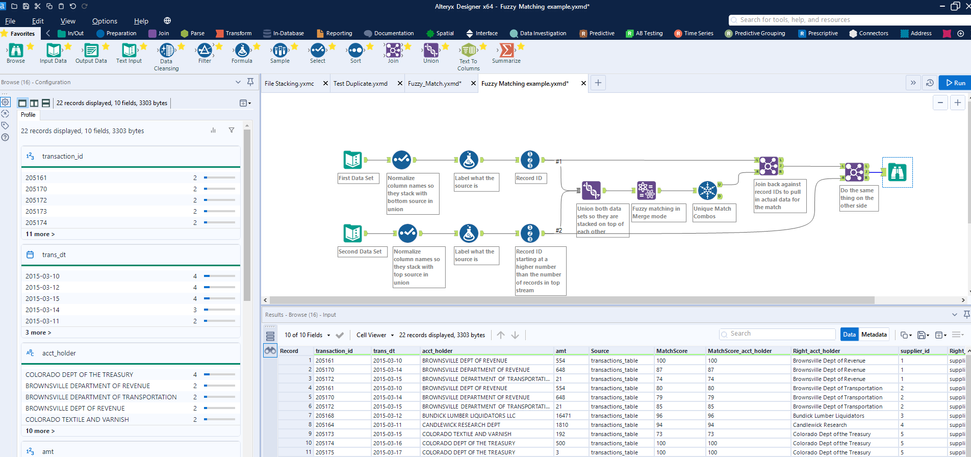The image size is (971, 457).
Task: Select the Data Cleansing tool icon
Action: coord(166,50)
